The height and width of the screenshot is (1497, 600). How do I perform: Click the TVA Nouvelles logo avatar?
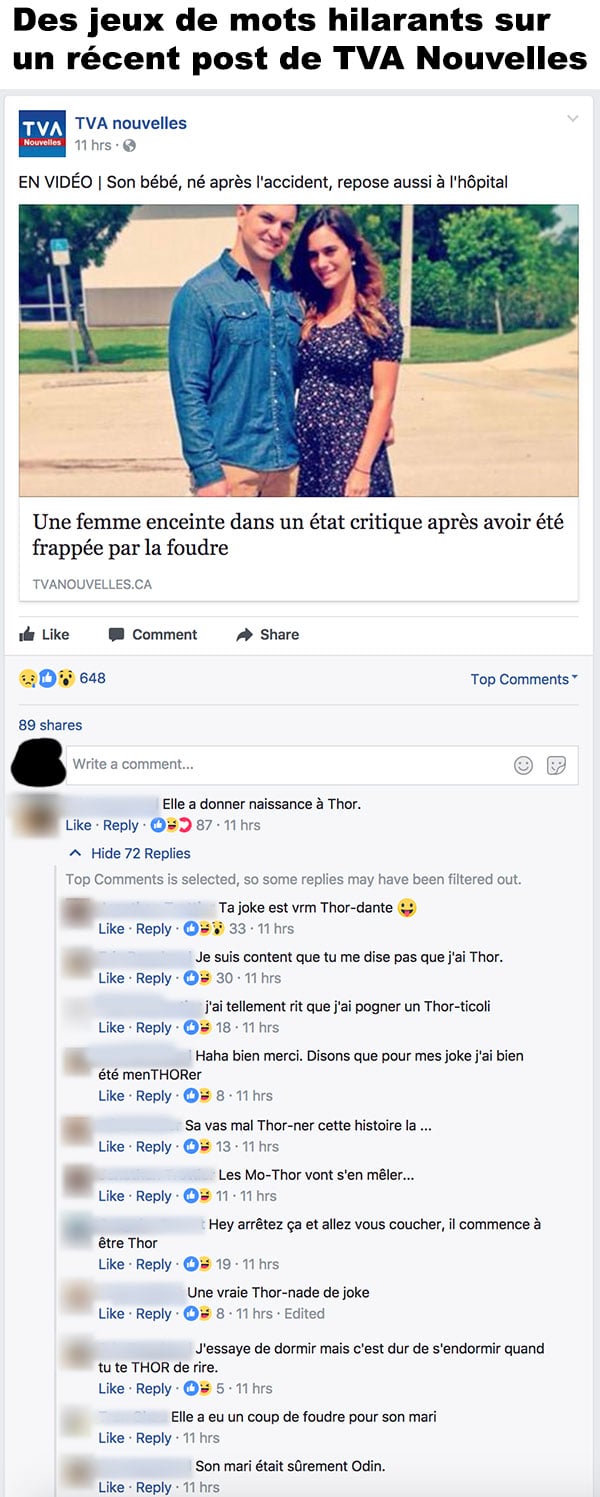[42, 134]
